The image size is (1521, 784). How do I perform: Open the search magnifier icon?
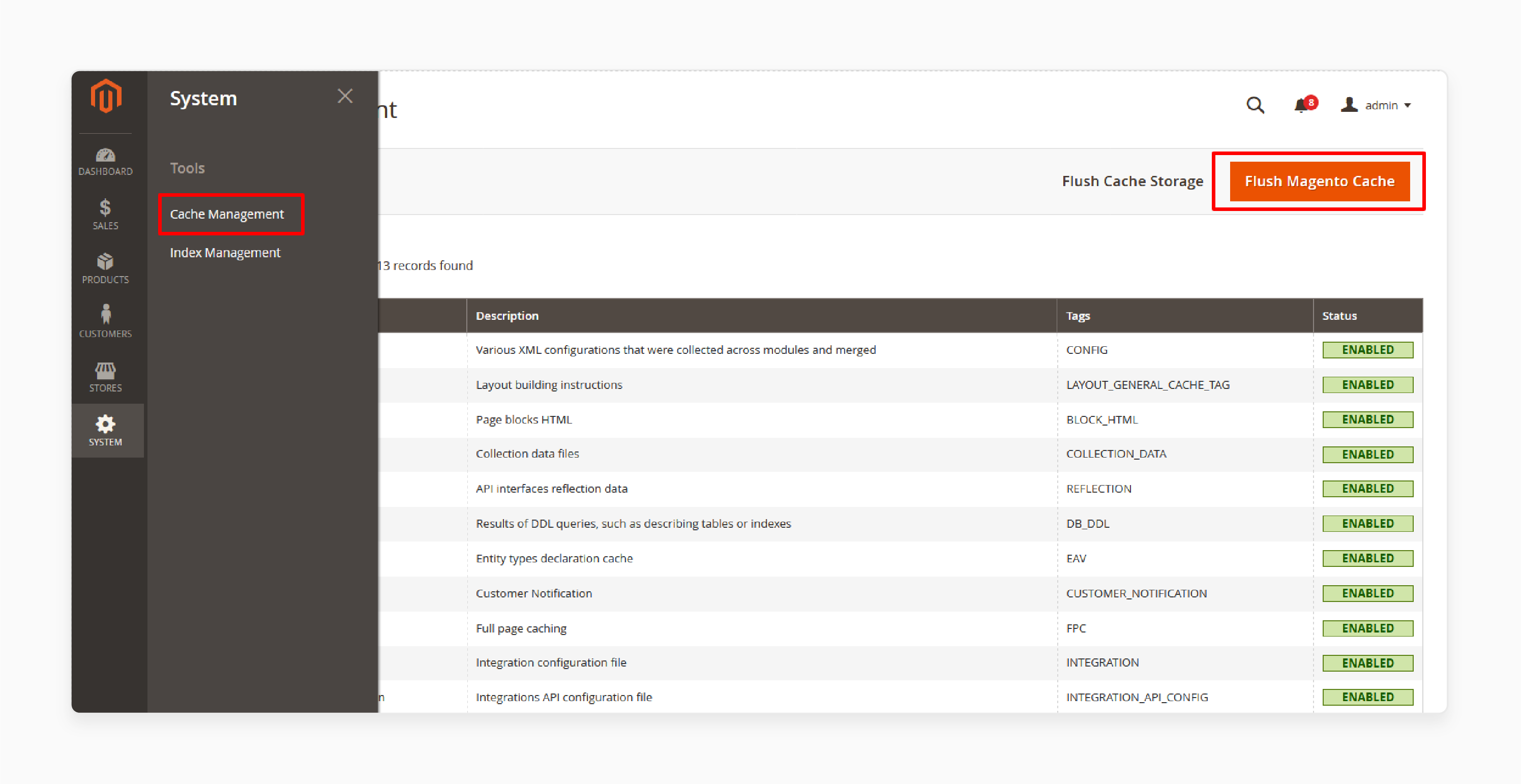pos(1255,105)
